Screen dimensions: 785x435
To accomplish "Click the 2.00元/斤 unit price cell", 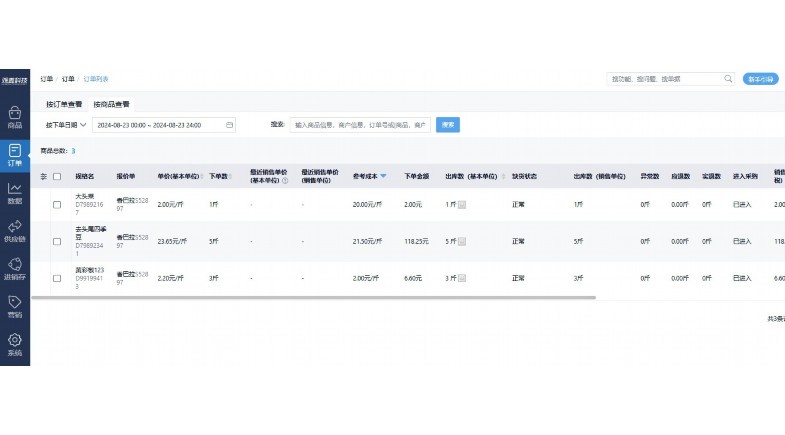I will pos(170,204).
